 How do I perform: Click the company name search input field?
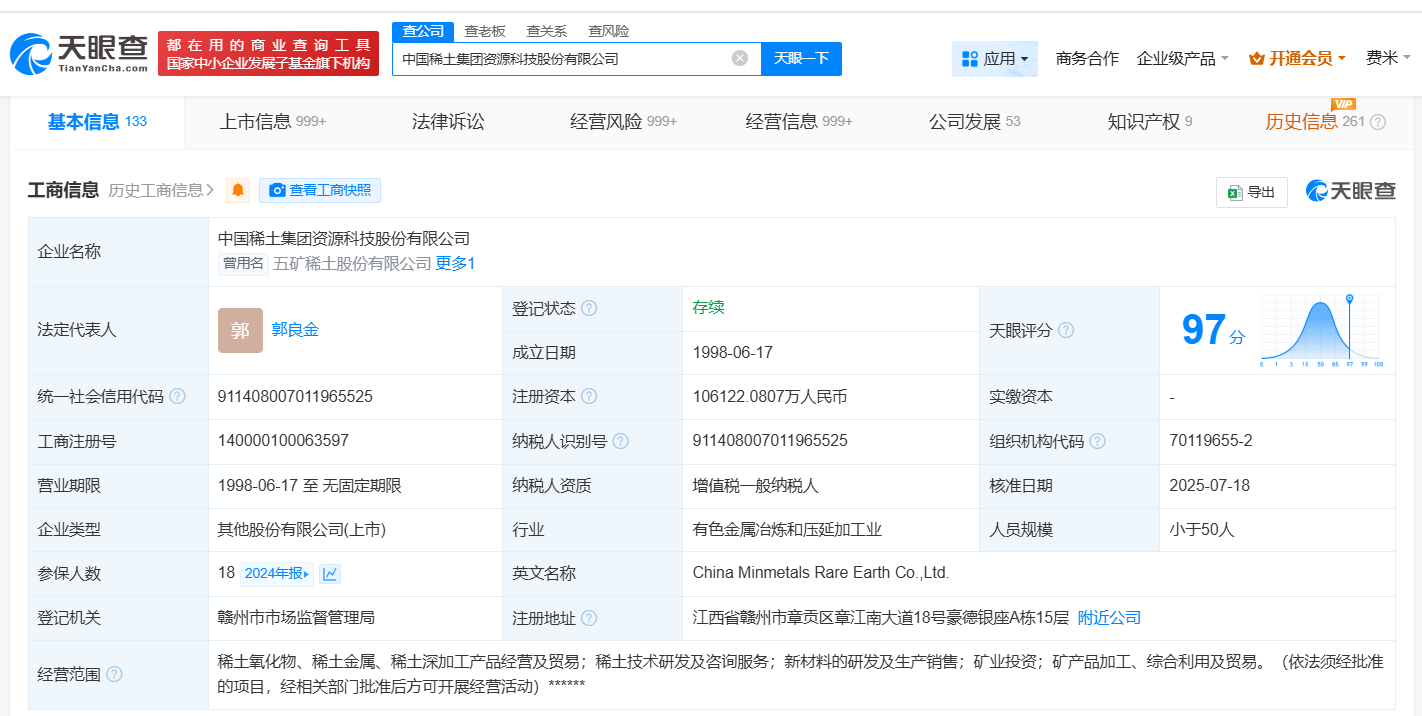point(560,59)
